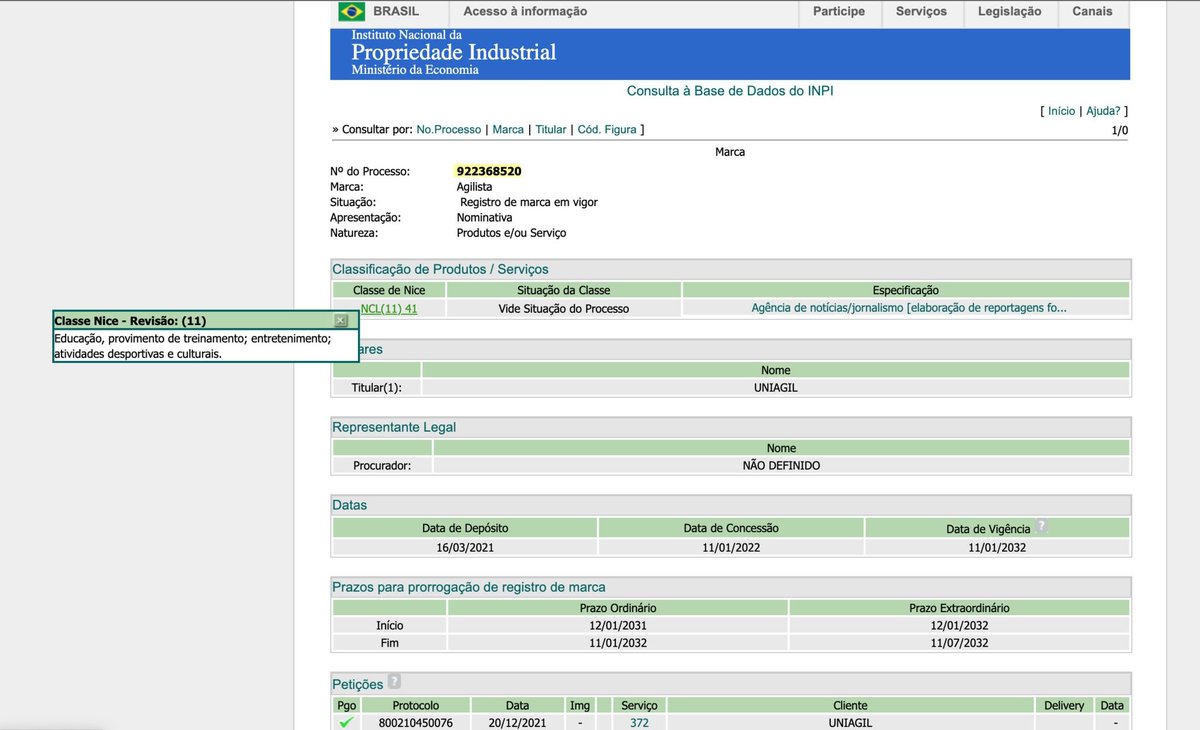Click the help icon next to Petições
Screen dimensions: 1200x730
click(394, 682)
